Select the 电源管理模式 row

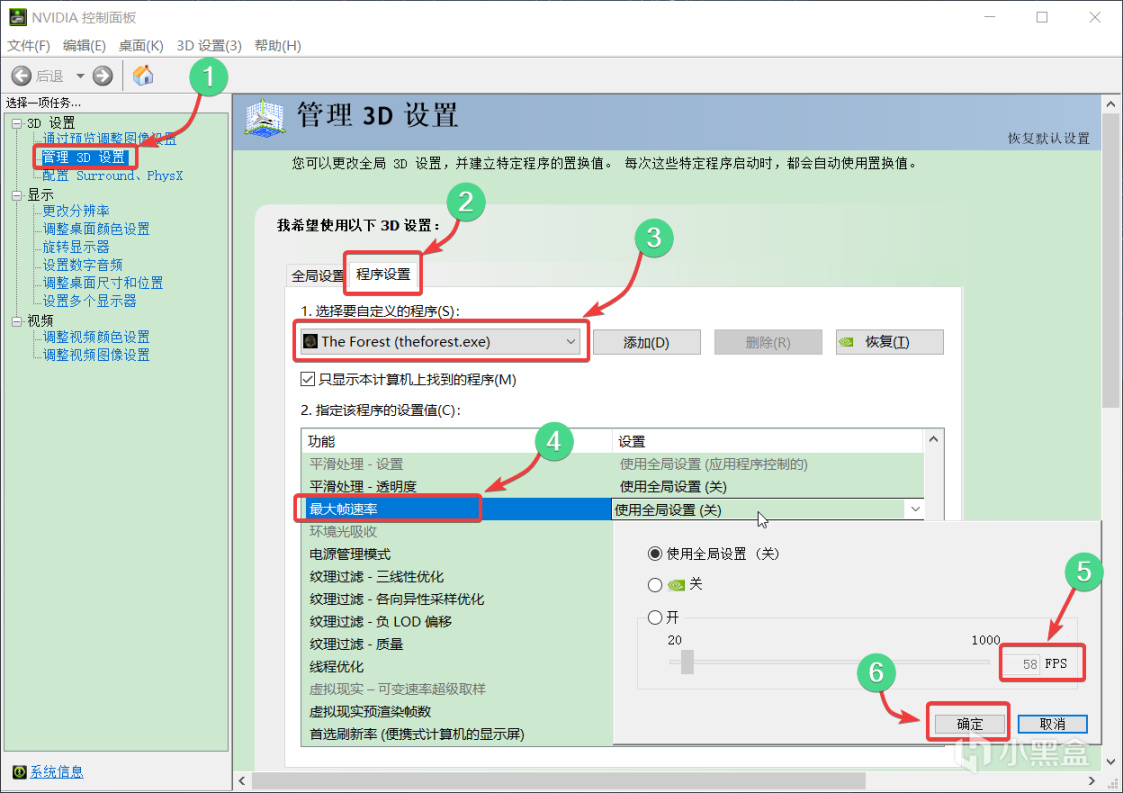[x=456, y=554]
